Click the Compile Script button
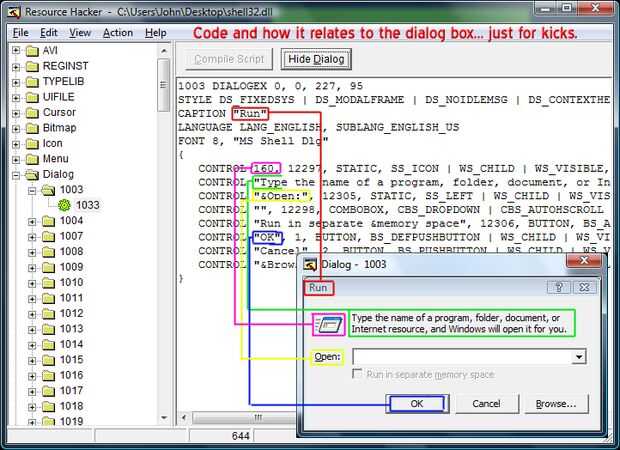 pos(229,59)
